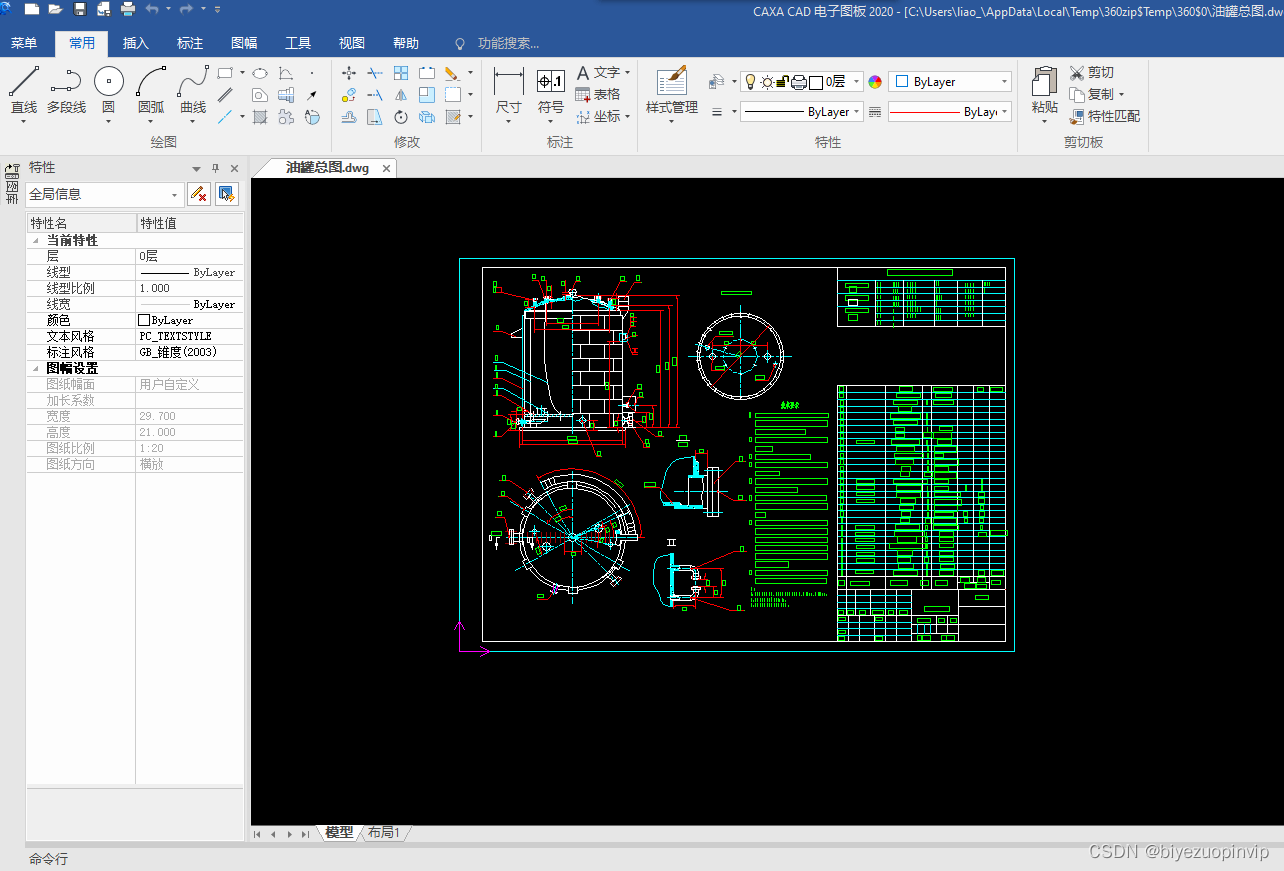Click the eraser tool in the 修改 group
Screen dimensions: 1284x871
pyautogui.click(x=451, y=73)
